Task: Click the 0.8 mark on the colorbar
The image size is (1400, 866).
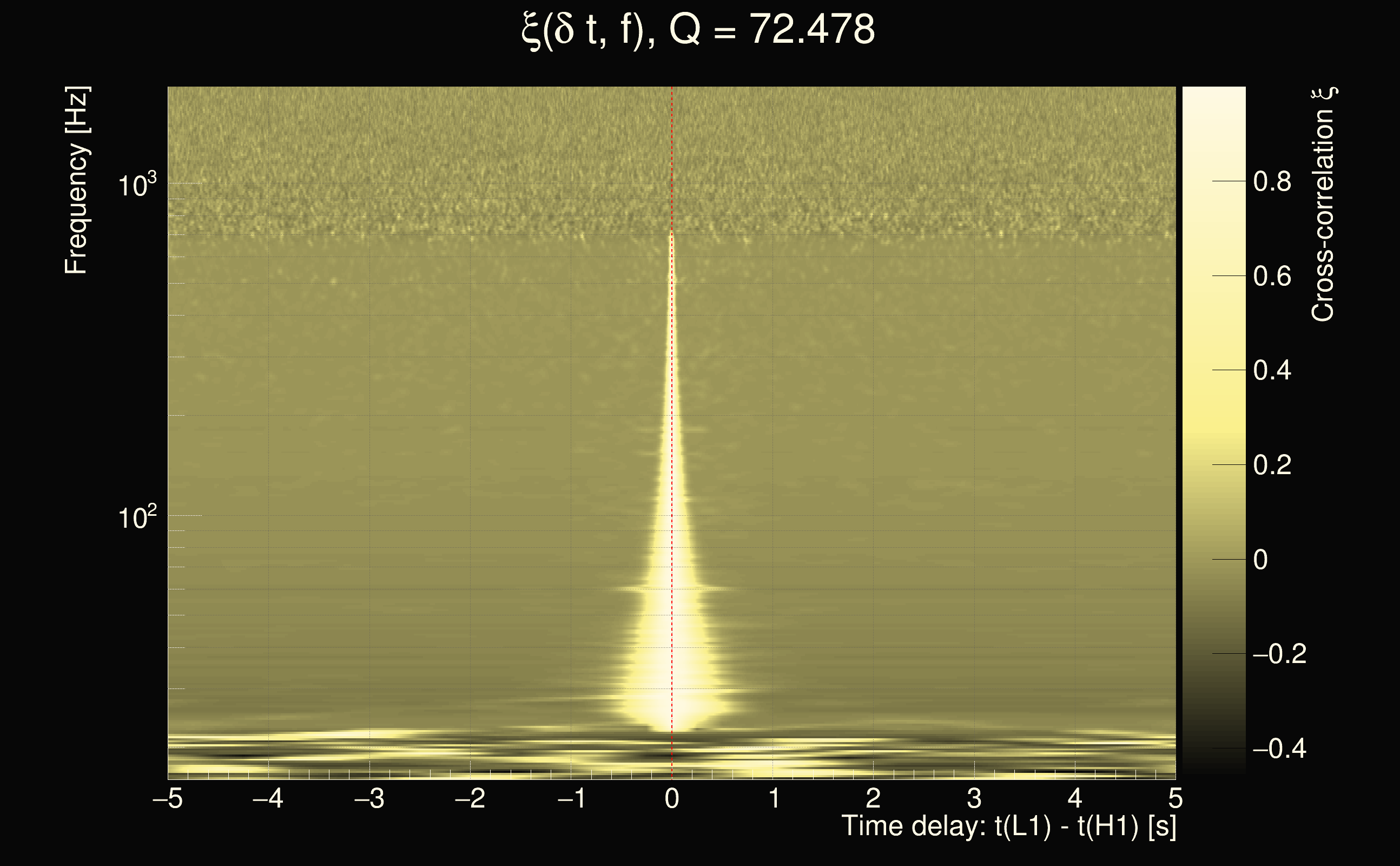Action: pos(1272,181)
